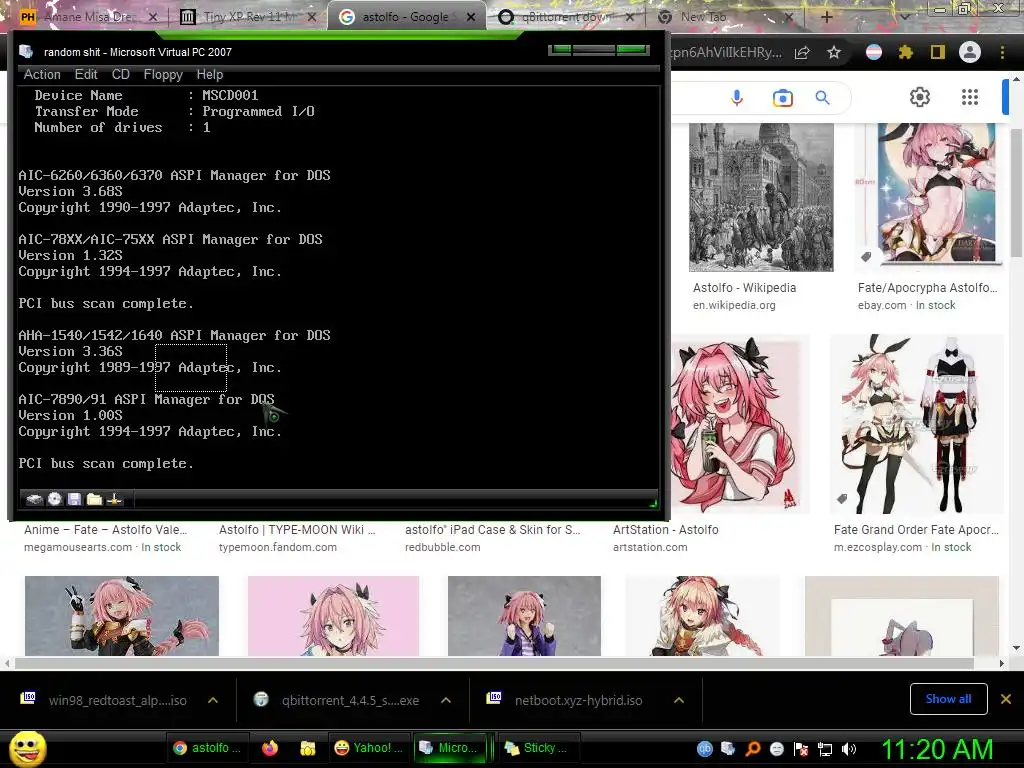This screenshot has width=1024, height=768.
Task: Click shared folder icon in Virtual PC status bar
Action: (95, 499)
